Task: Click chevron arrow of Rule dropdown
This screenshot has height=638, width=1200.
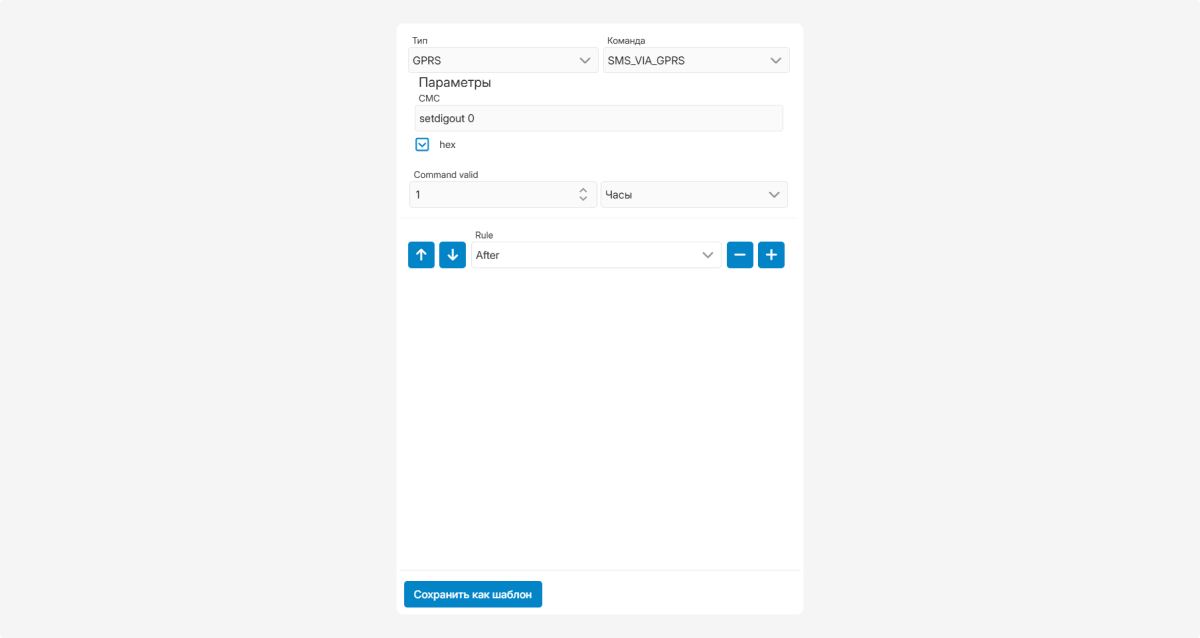Action: pos(708,255)
